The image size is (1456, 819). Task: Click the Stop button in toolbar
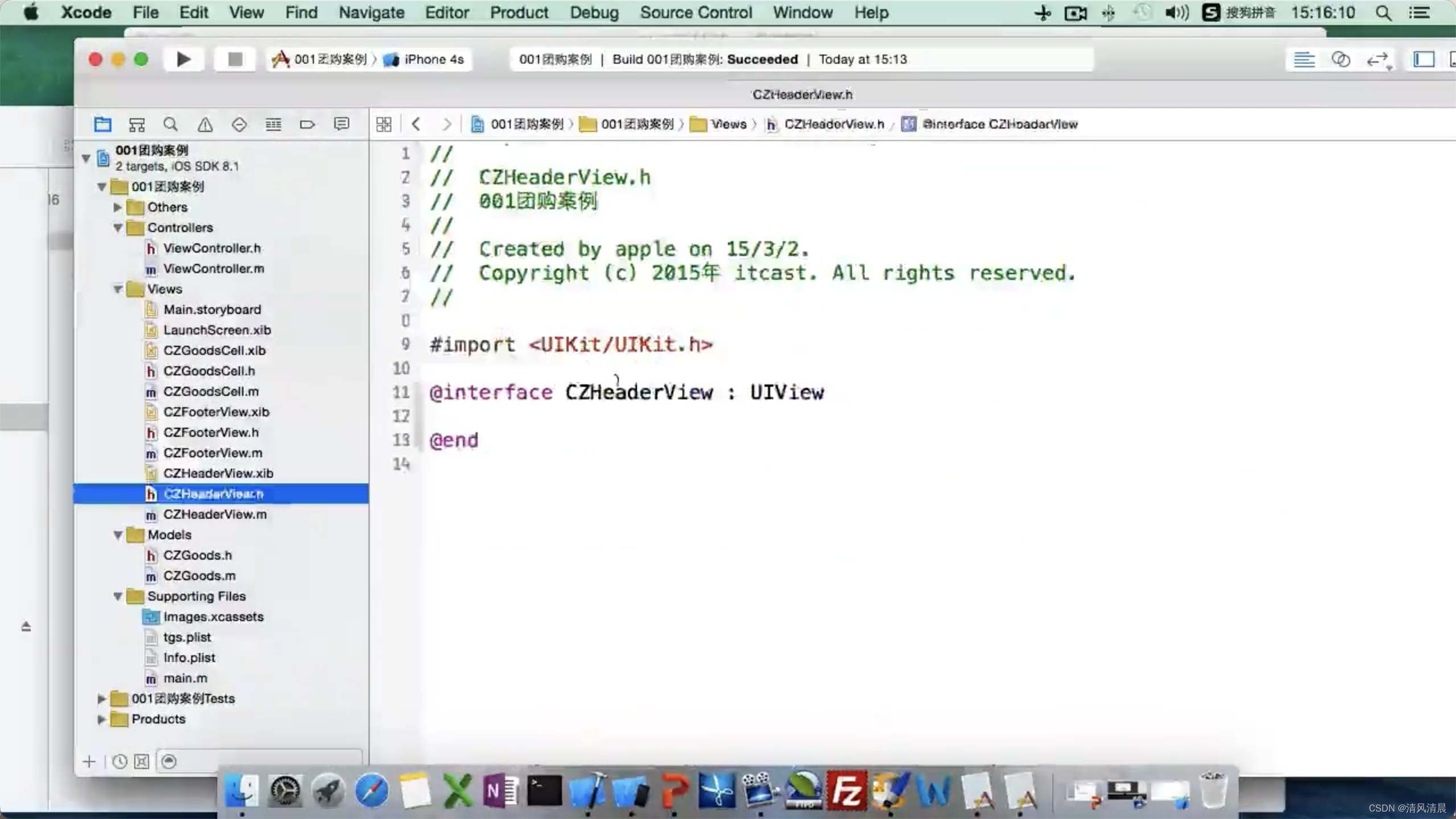(x=235, y=59)
